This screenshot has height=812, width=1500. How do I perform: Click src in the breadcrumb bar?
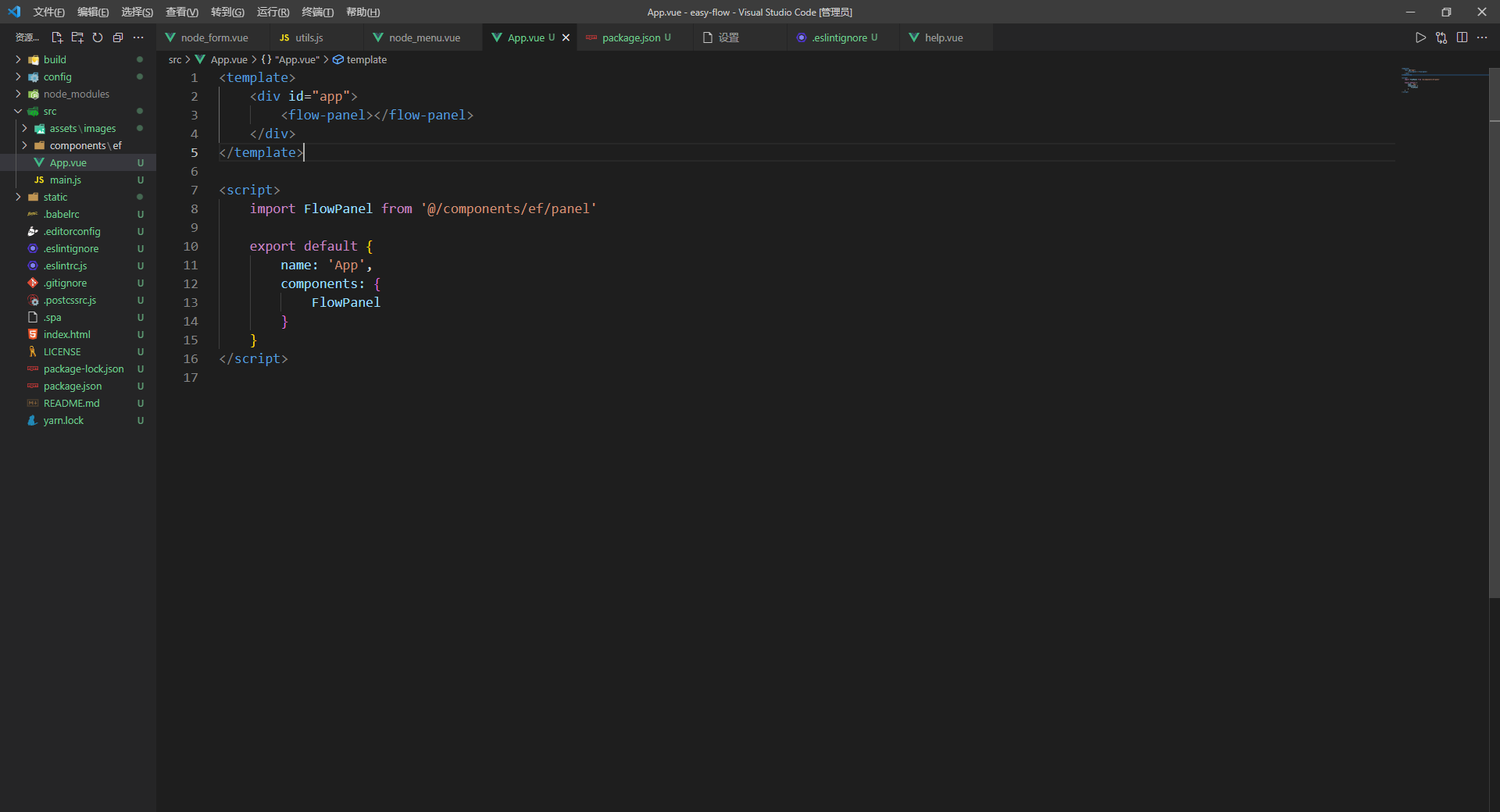click(174, 59)
